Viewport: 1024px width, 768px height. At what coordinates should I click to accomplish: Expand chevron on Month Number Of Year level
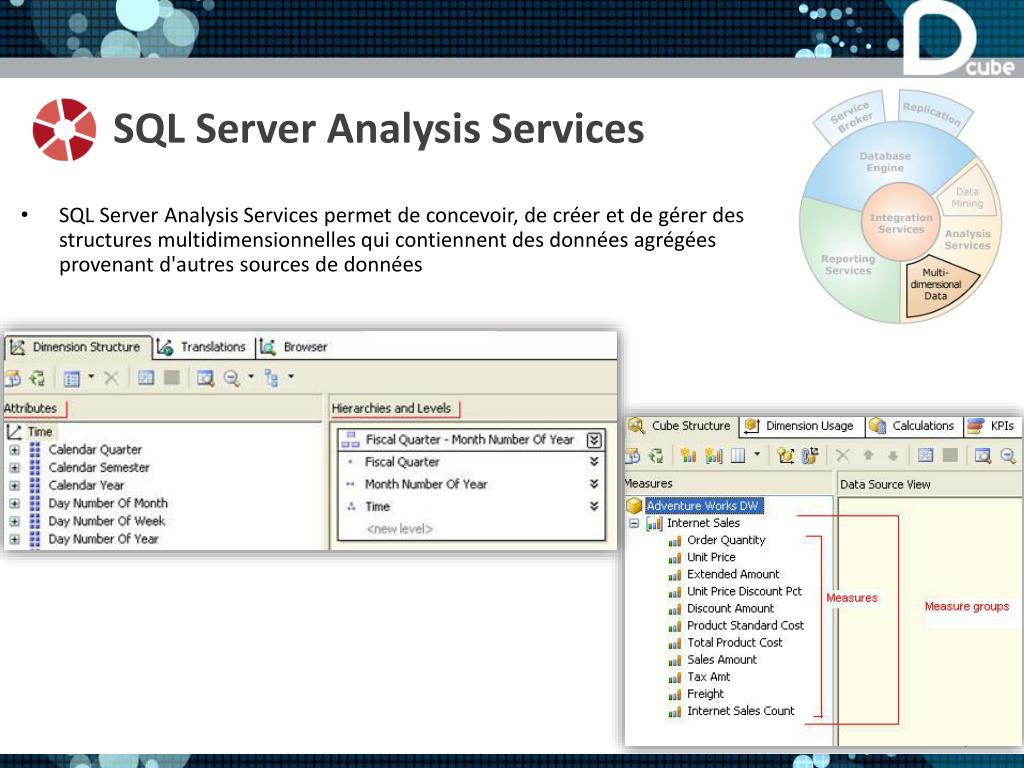coord(594,484)
